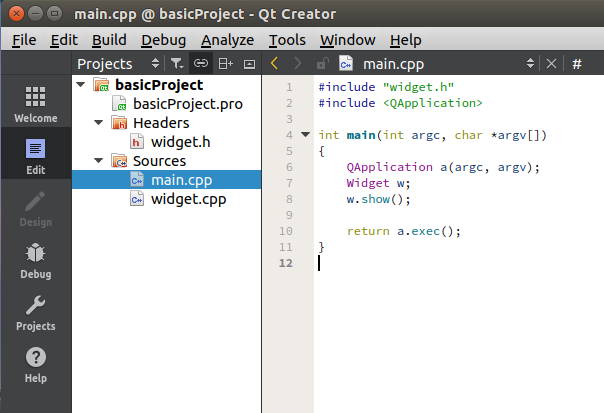Click return keyword on line 10
Viewport: 604px width, 413px height.
click(368, 231)
